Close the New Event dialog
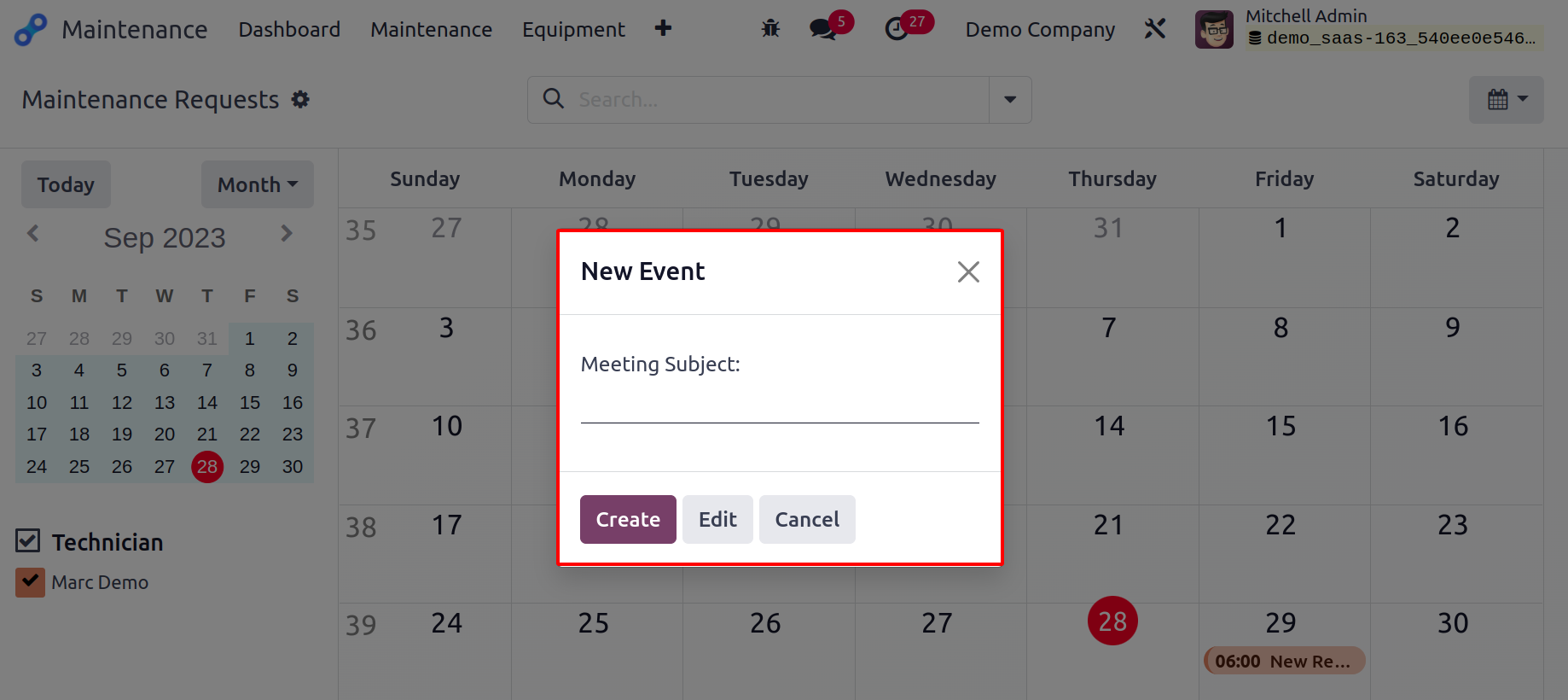The height and width of the screenshot is (700, 1568). coord(968,271)
